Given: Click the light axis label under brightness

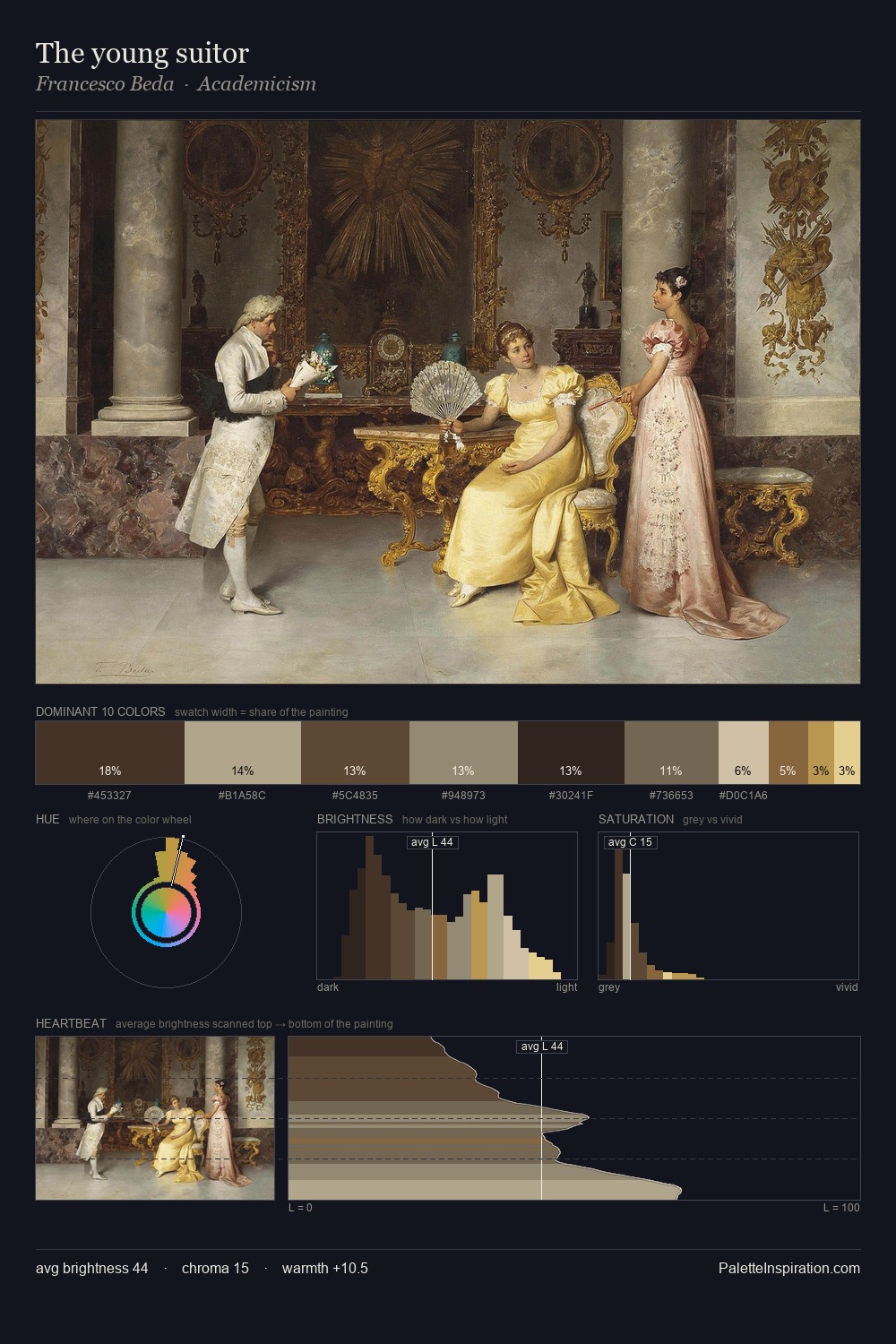Looking at the screenshot, I should click(x=567, y=987).
